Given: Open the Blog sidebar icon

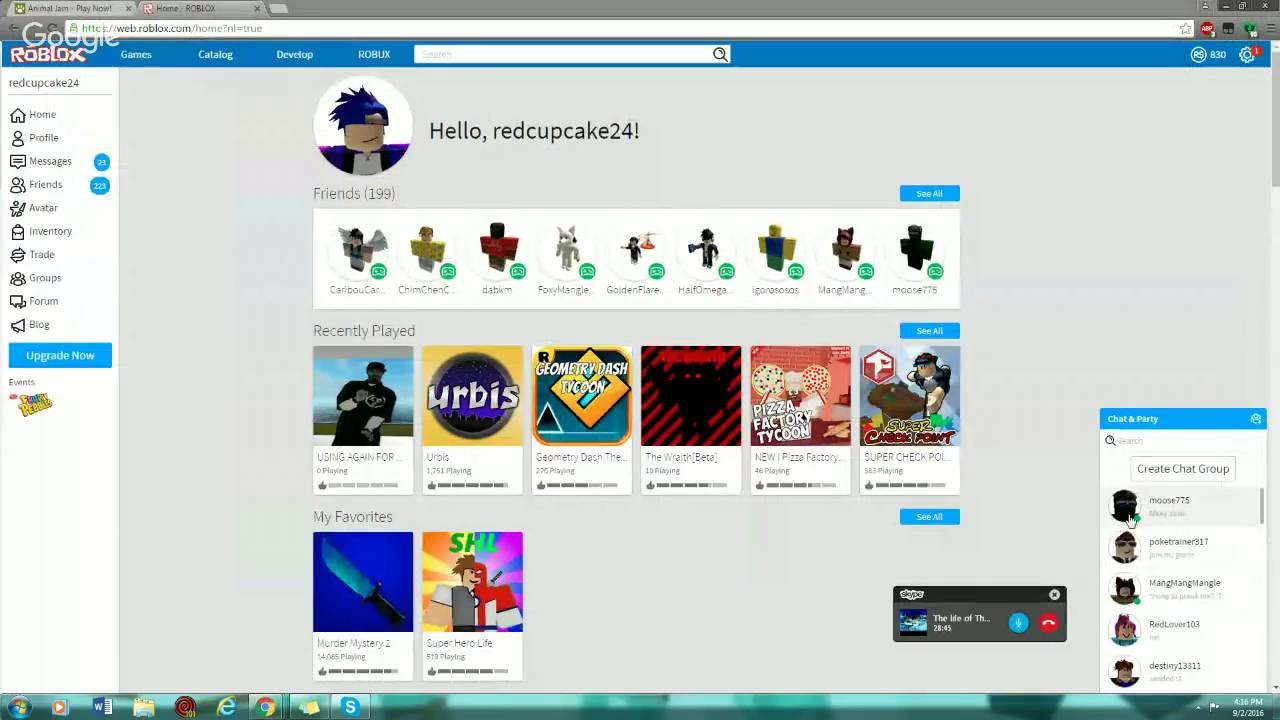Looking at the screenshot, I should point(18,325).
